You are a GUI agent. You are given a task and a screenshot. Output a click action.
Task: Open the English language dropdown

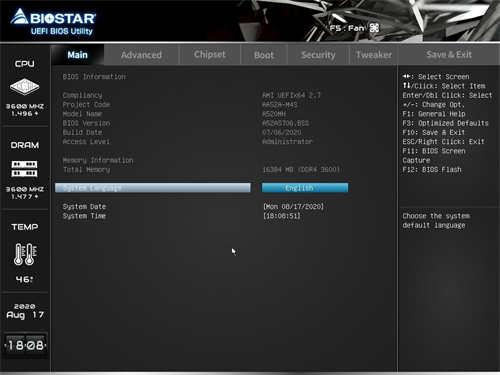point(305,188)
